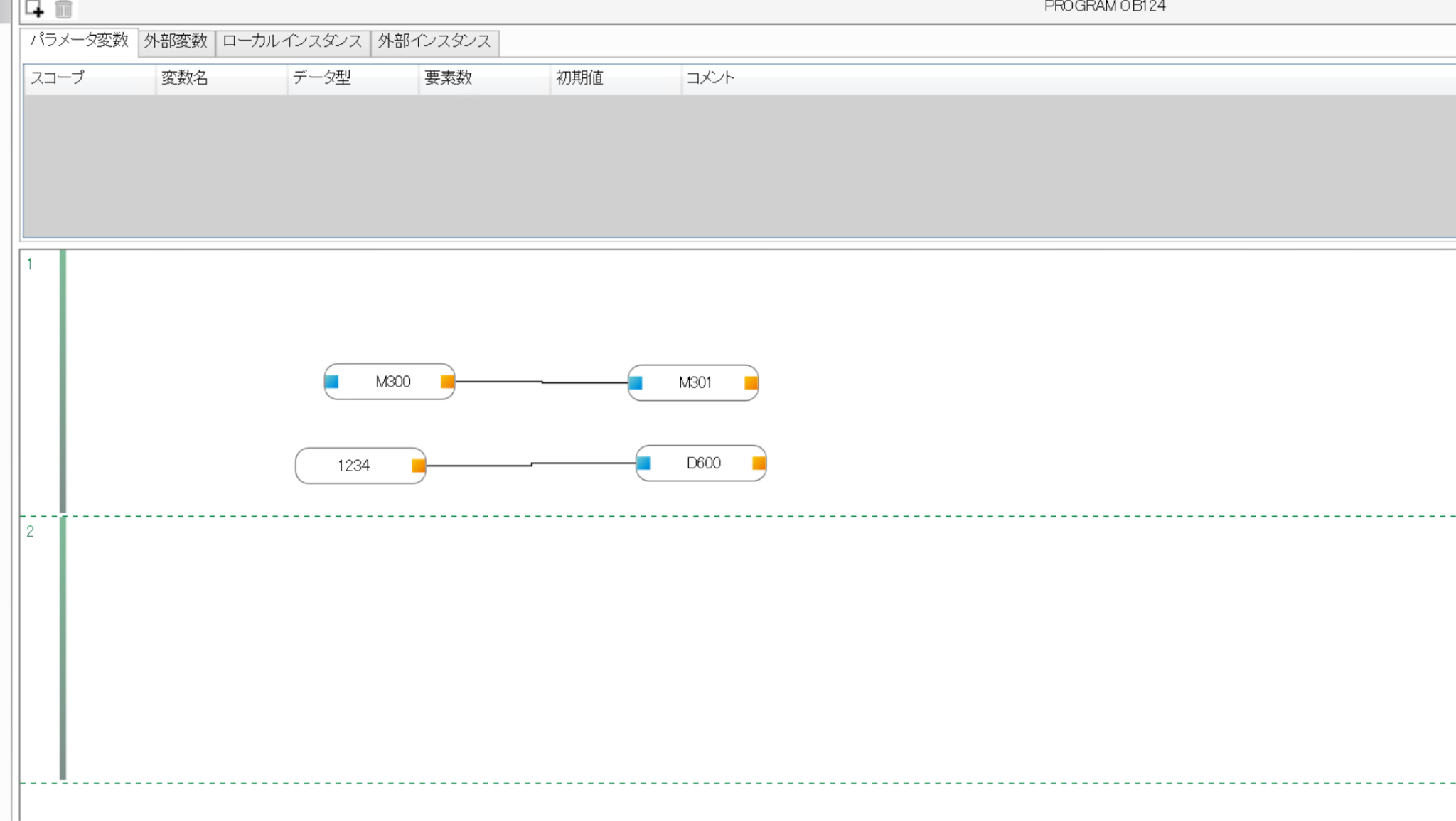Viewport: 1456px width, 821px height.
Task: Switch to the 外部変数 tab
Action: 176,41
